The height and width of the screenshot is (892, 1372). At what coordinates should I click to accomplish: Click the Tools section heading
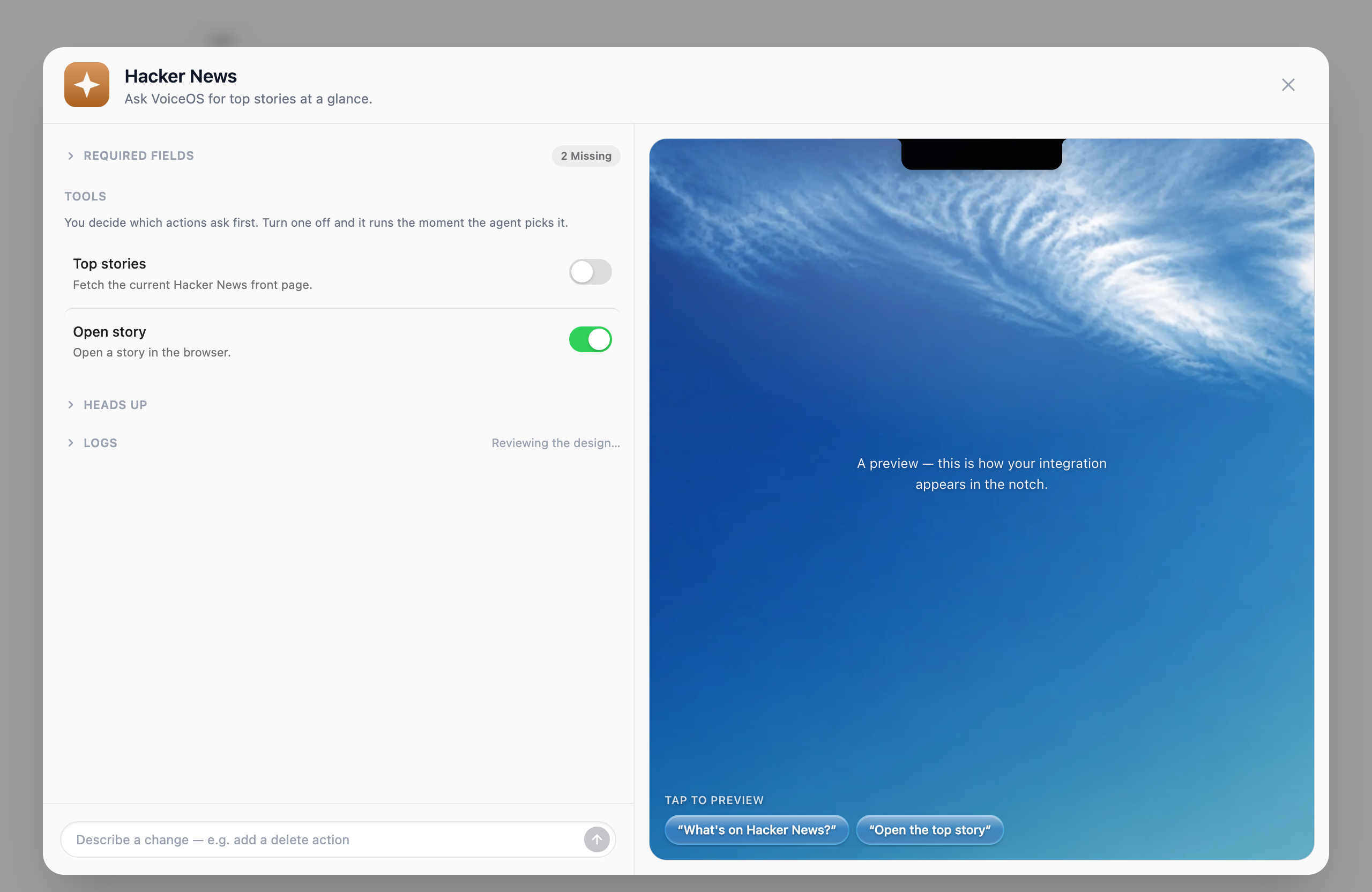(85, 197)
